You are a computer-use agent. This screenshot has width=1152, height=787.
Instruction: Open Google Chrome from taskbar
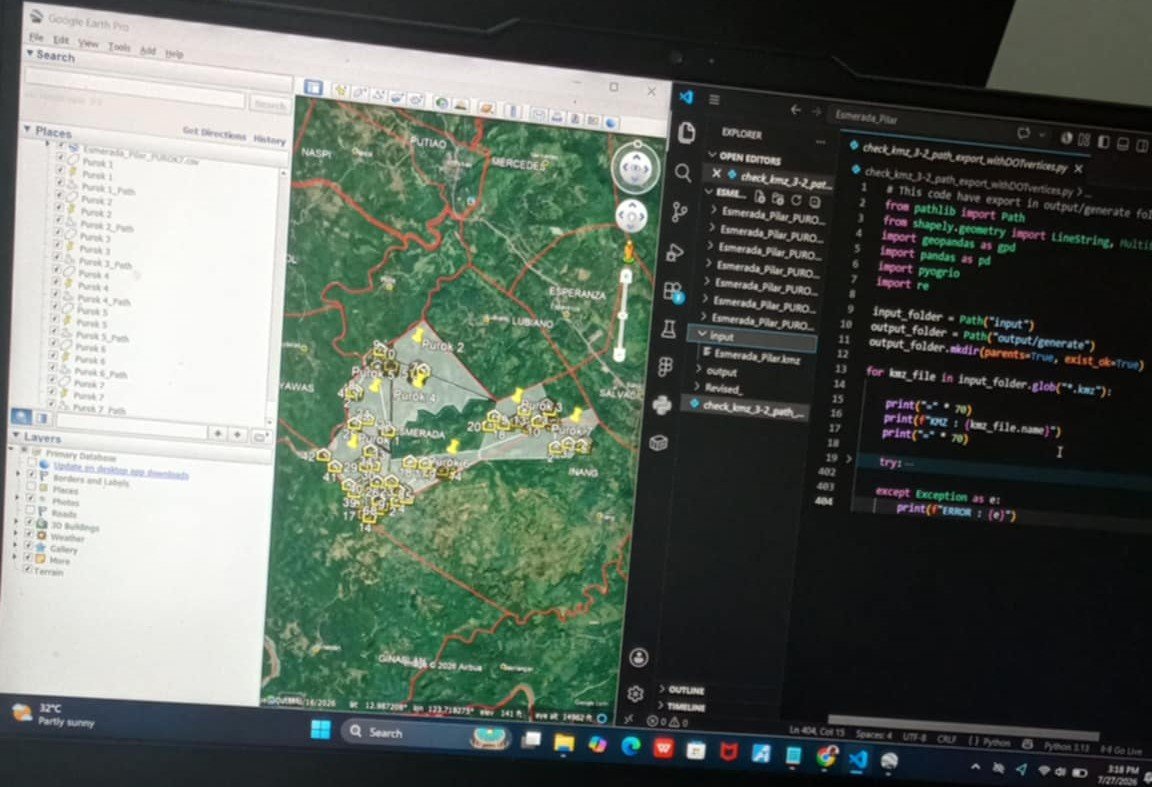pyautogui.click(x=827, y=756)
